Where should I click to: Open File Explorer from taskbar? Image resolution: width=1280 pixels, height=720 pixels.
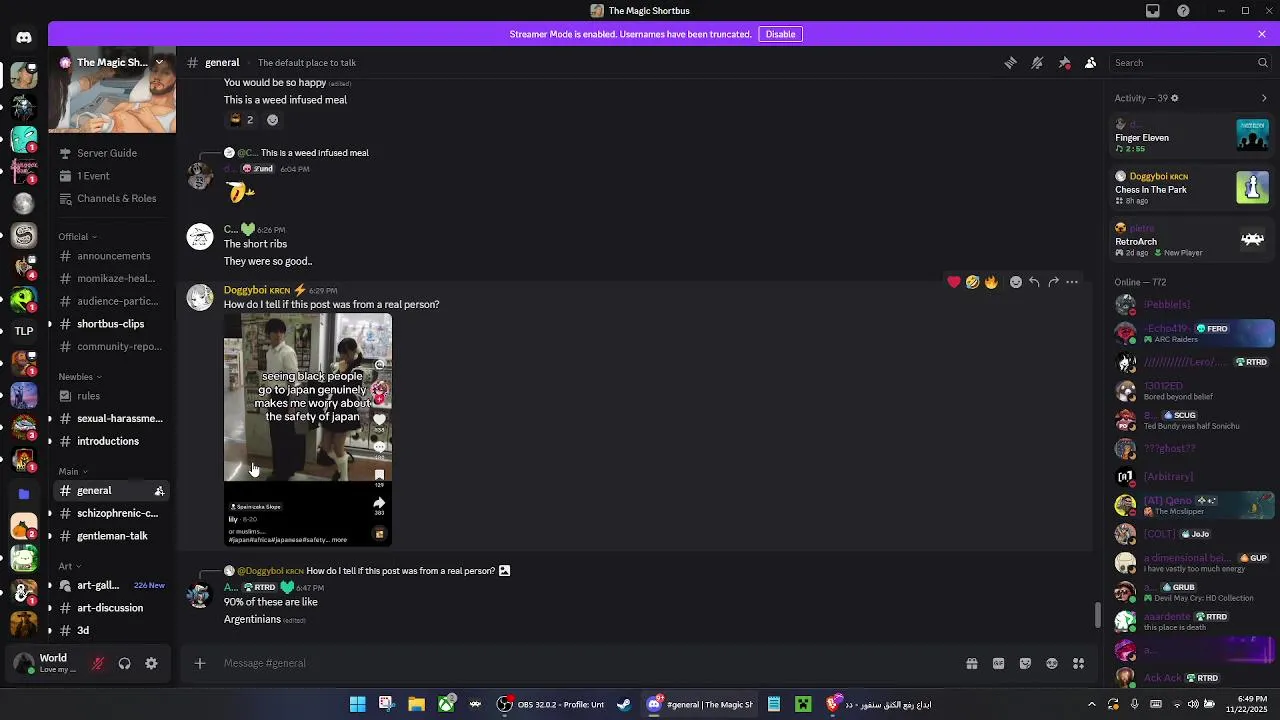[416, 704]
